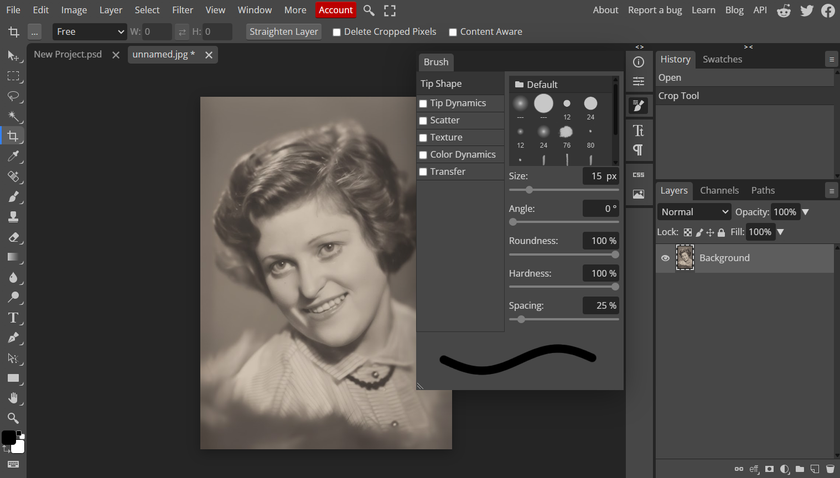Expand the Fill slider arrow
The image size is (840, 478).
coord(781,232)
